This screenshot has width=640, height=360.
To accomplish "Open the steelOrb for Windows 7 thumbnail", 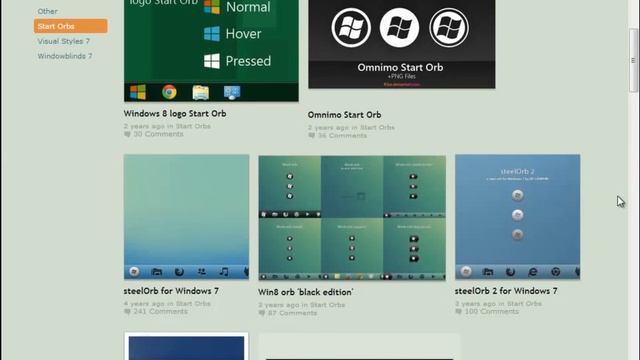I will pos(187,217).
